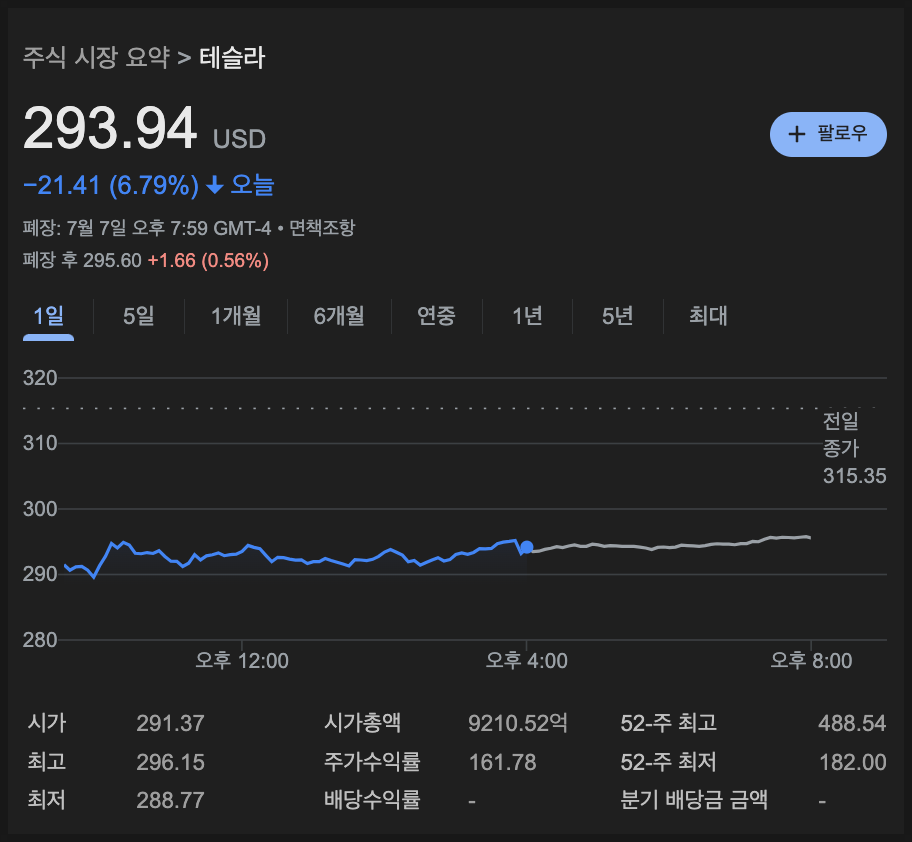Click the 320 y-axis label
This screenshot has height=842, width=912.
click(40, 379)
